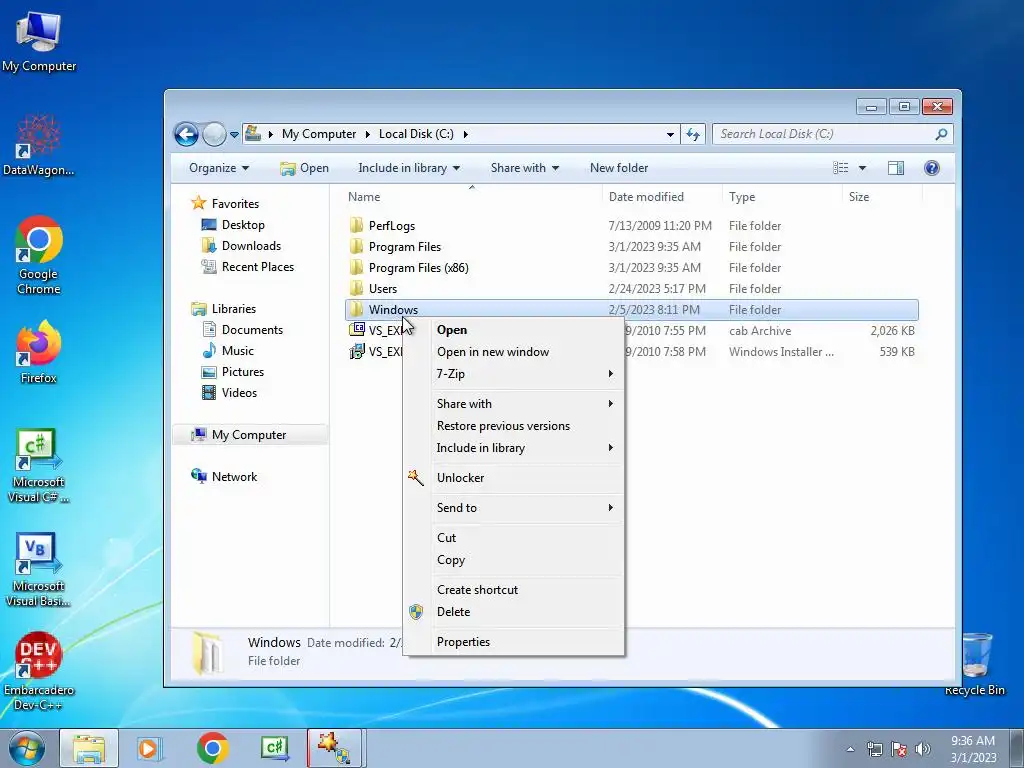This screenshot has height=768, width=1024.
Task: Click the Explorer Forward arrow button
Action: [x=214, y=135]
